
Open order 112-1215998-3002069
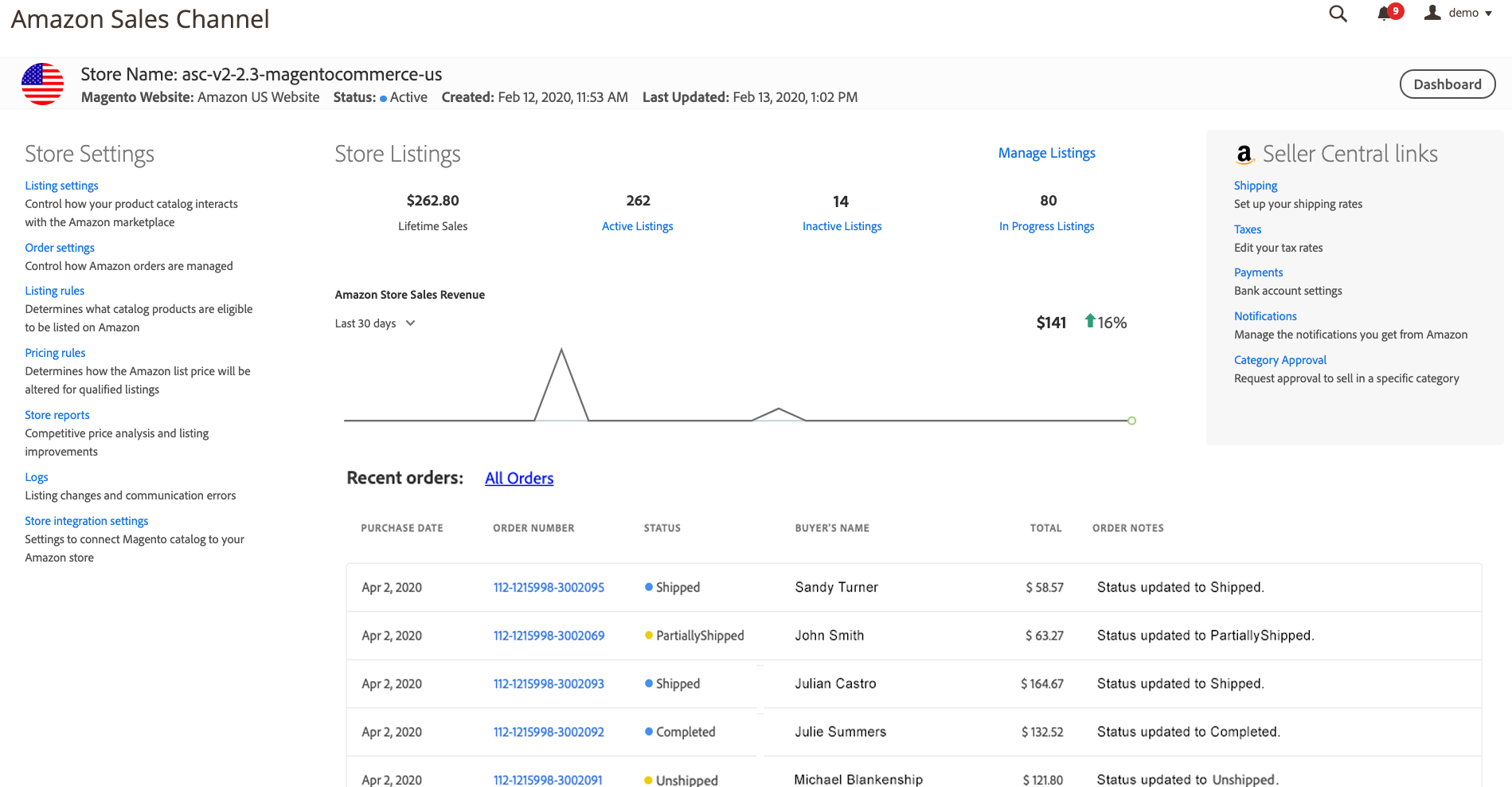coord(549,636)
